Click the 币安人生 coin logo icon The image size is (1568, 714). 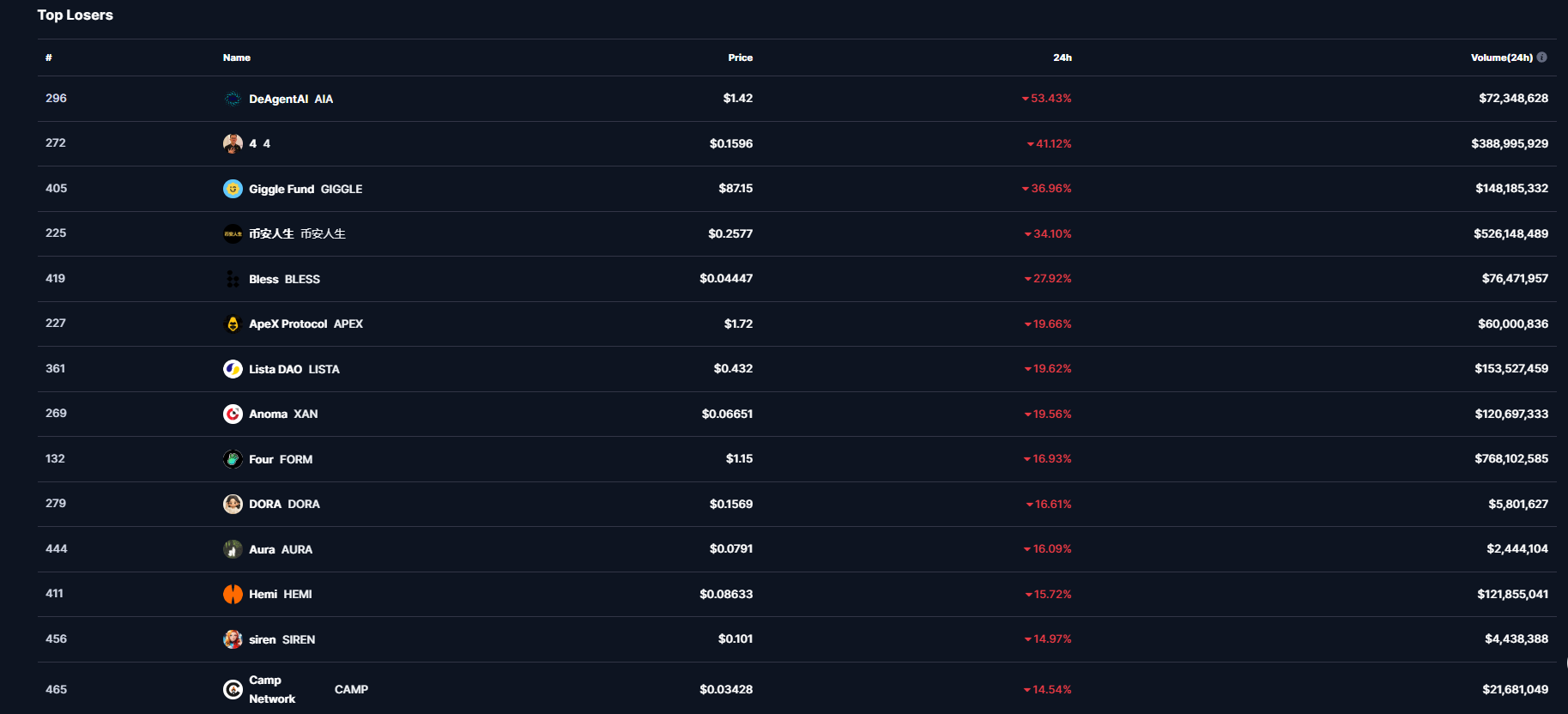tap(233, 233)
